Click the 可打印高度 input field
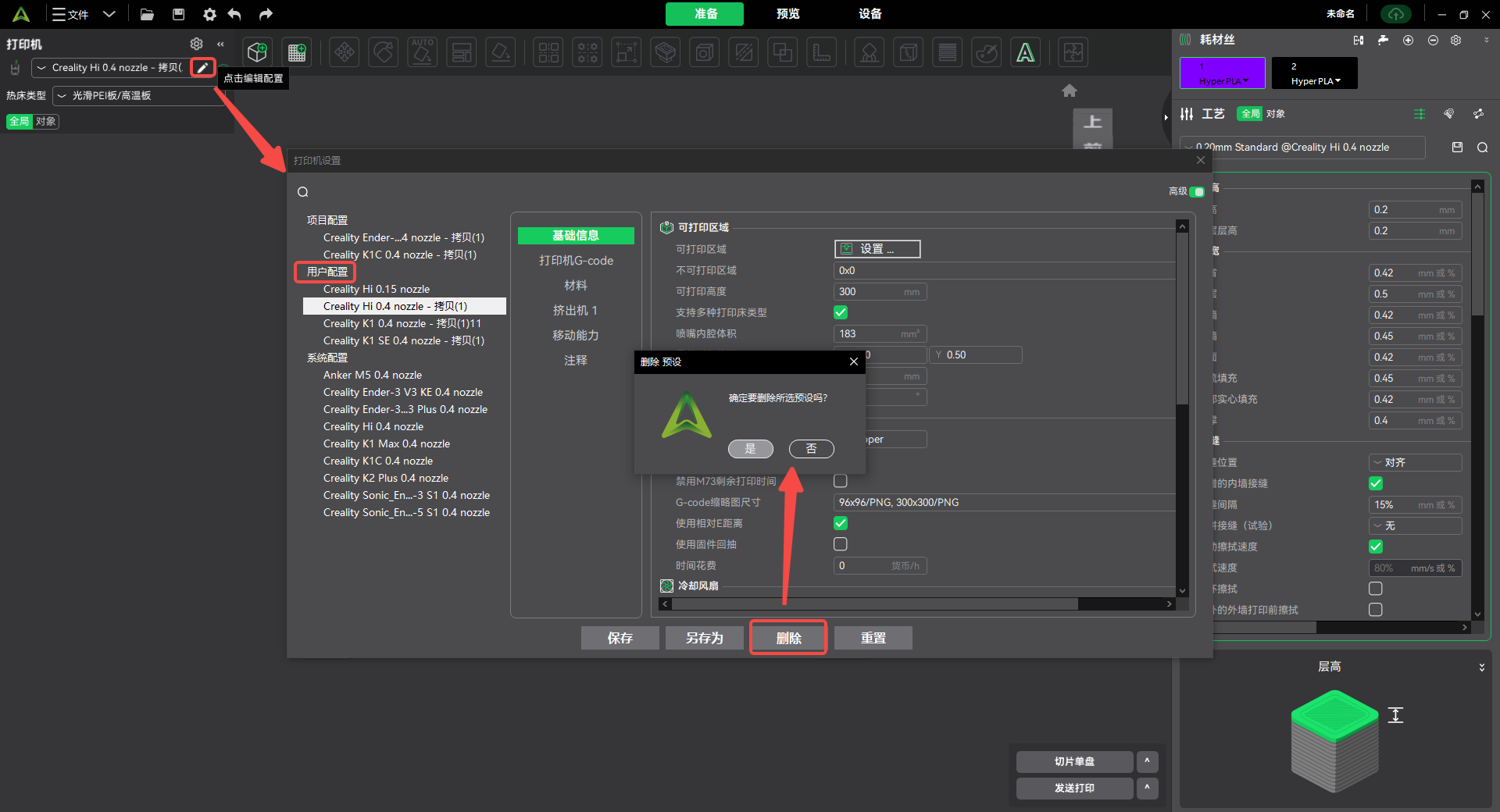1500x812 pixels. coord(880,292)
